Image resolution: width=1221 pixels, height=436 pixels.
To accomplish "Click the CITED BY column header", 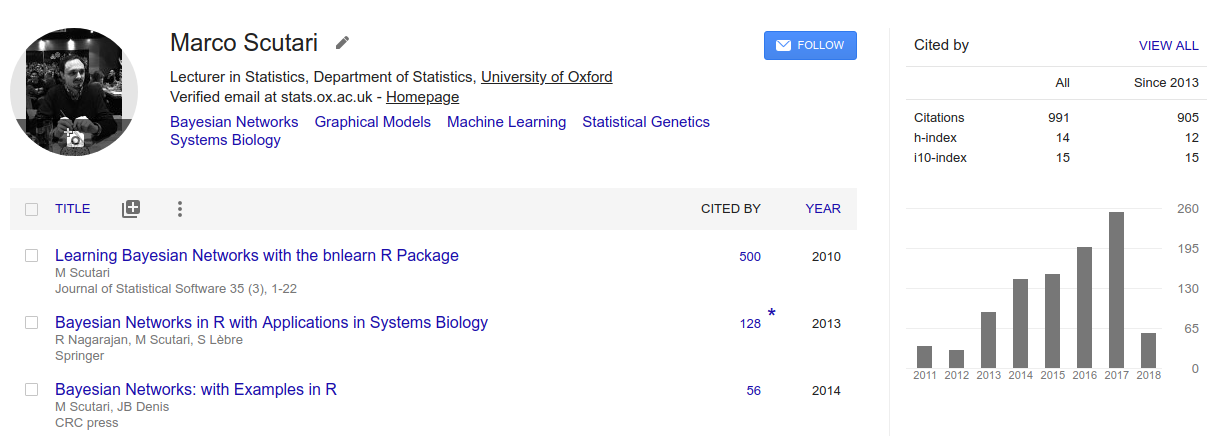I will point(731,209).
